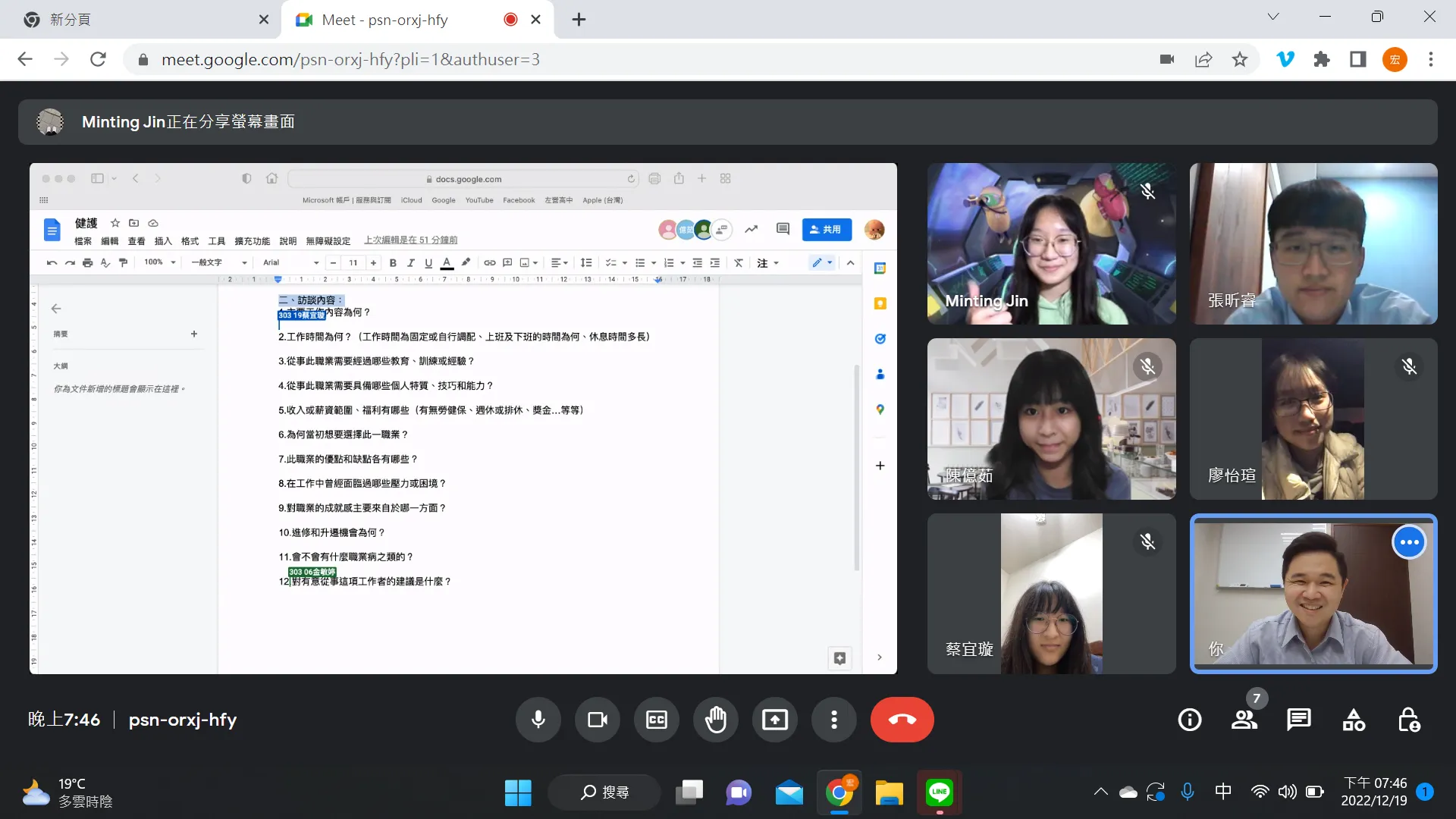This screenshot has height=819, width=1456.
Task: View meeting details info
Action: tap(1189, 720)
